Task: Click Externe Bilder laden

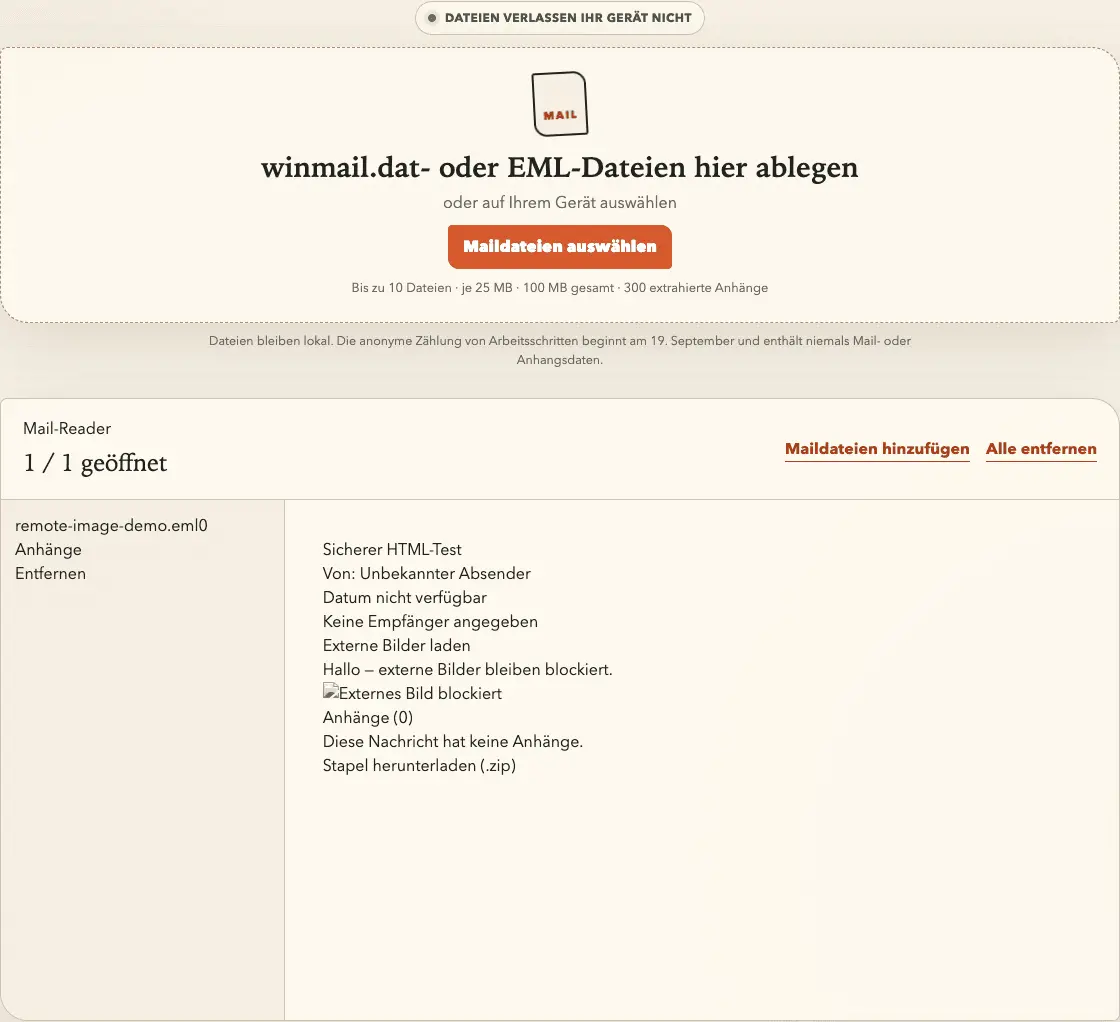Action: pyautogui.click(x=396, y=646)
